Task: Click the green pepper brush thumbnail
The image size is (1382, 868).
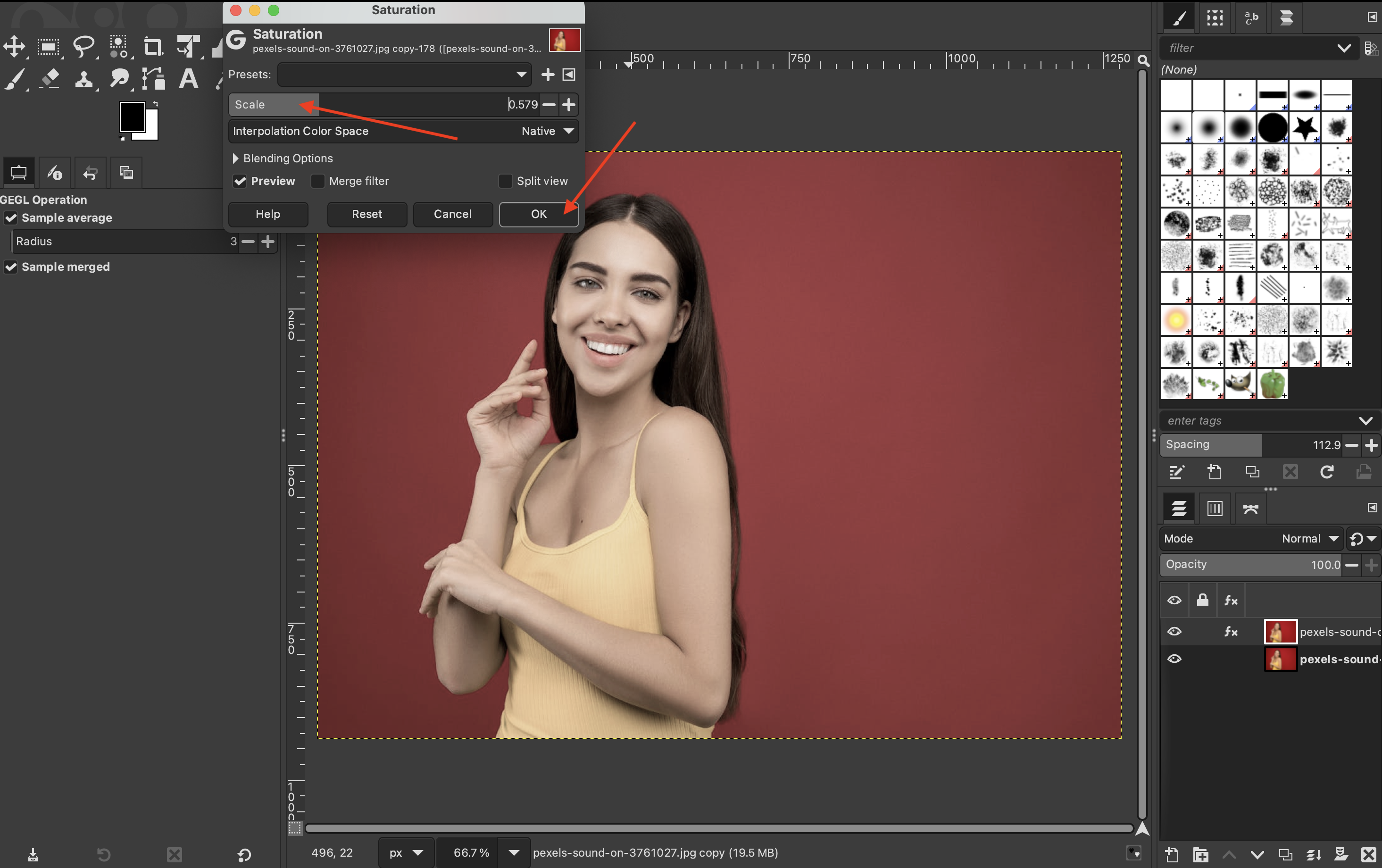Action: pos(1272,384)
